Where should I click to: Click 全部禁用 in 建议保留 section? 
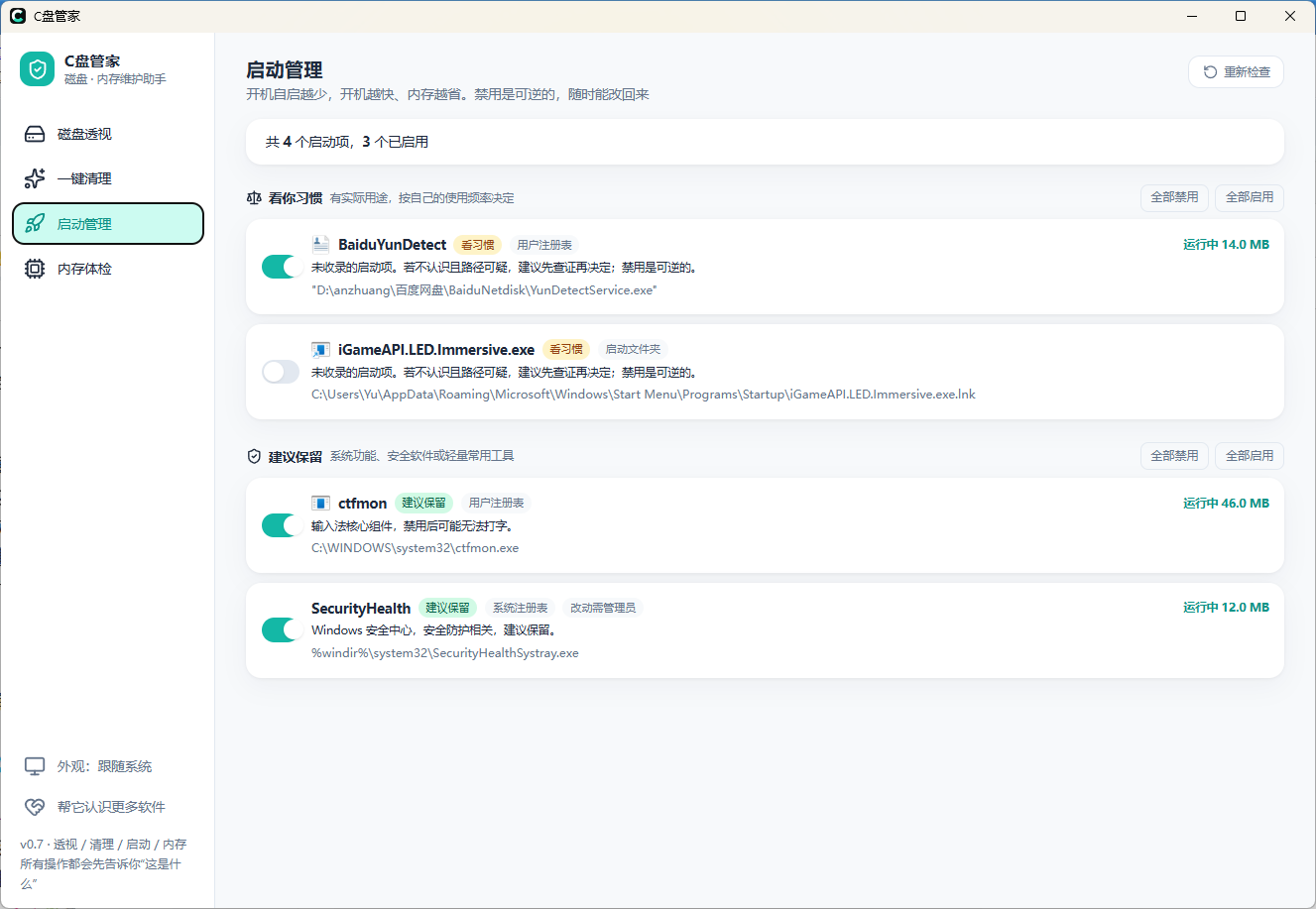(x=1174, y=455)
